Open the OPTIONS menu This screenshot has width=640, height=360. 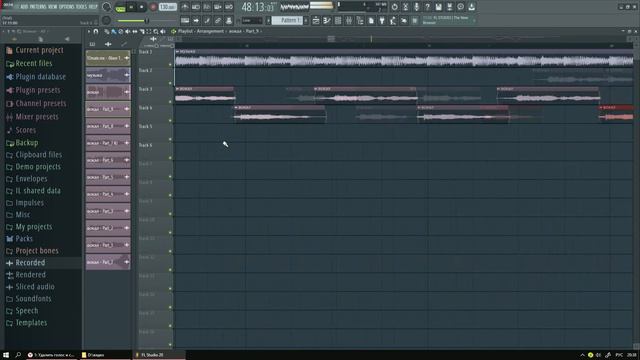(67, 7)
